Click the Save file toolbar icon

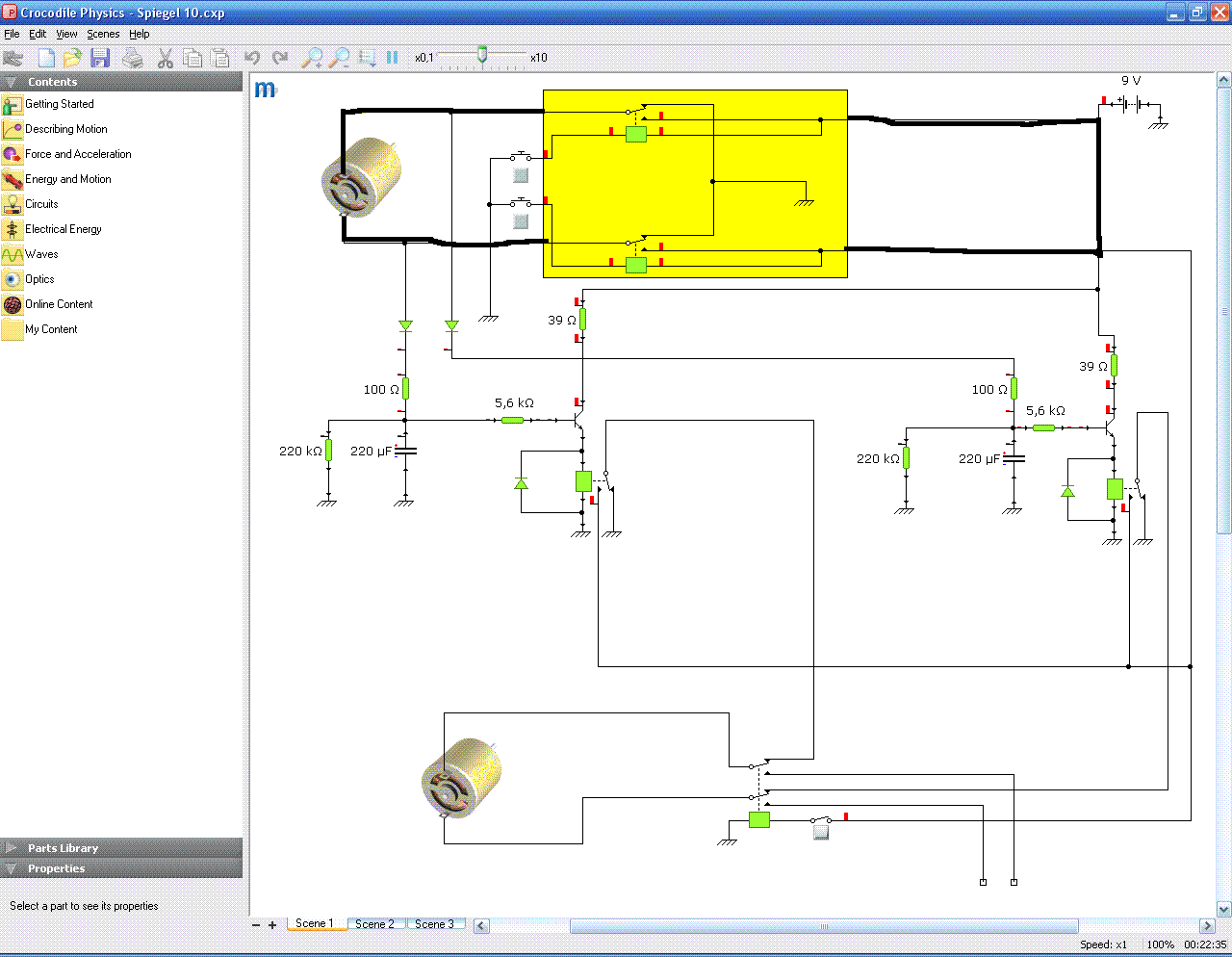coord(100,58)
